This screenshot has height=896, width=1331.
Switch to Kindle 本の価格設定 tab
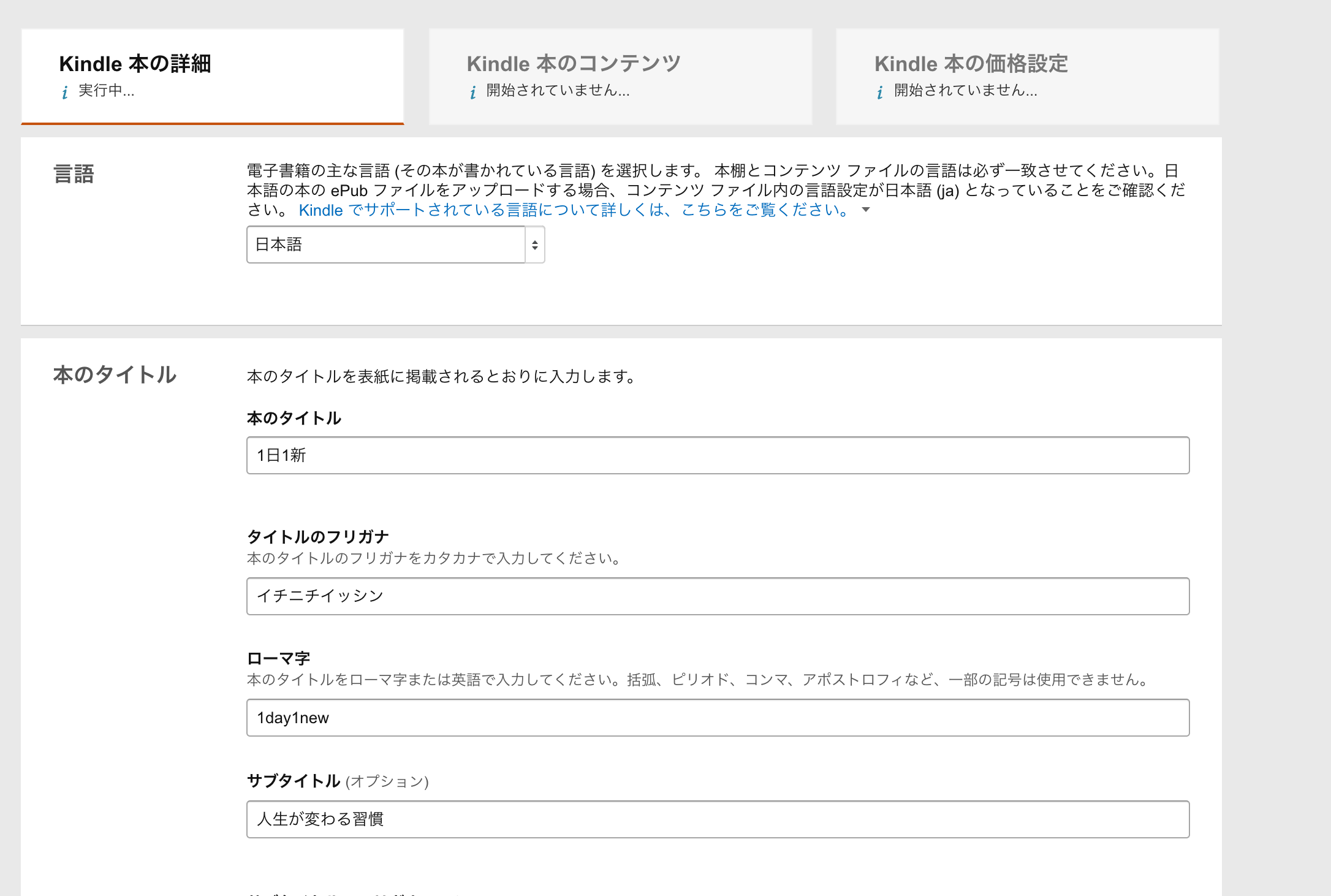point(1027,77)
